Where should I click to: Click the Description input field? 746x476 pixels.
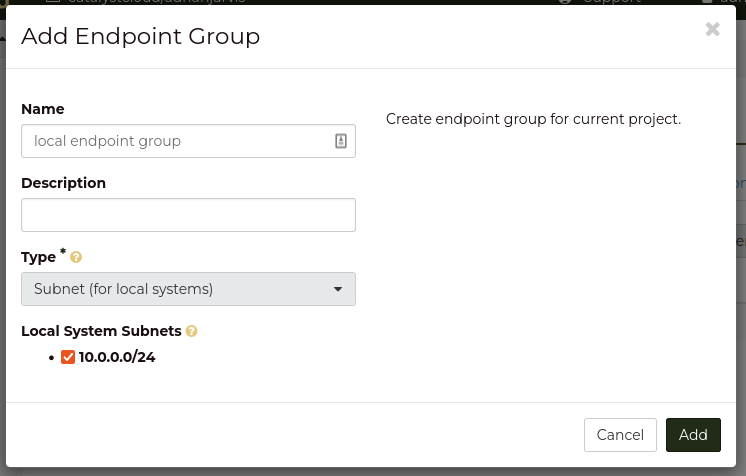pyautogui.click(x=188, y=215)
